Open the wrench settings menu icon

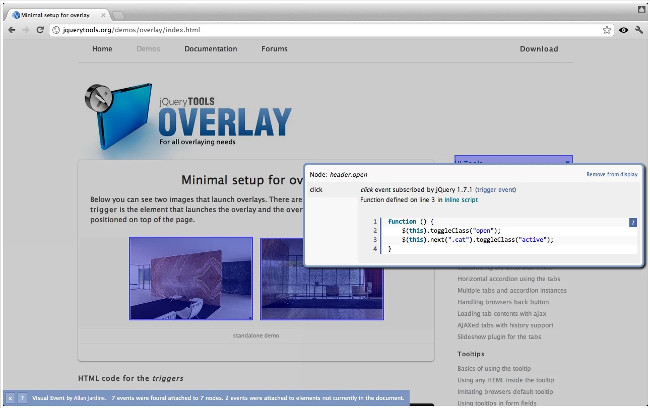coord(639,30)
